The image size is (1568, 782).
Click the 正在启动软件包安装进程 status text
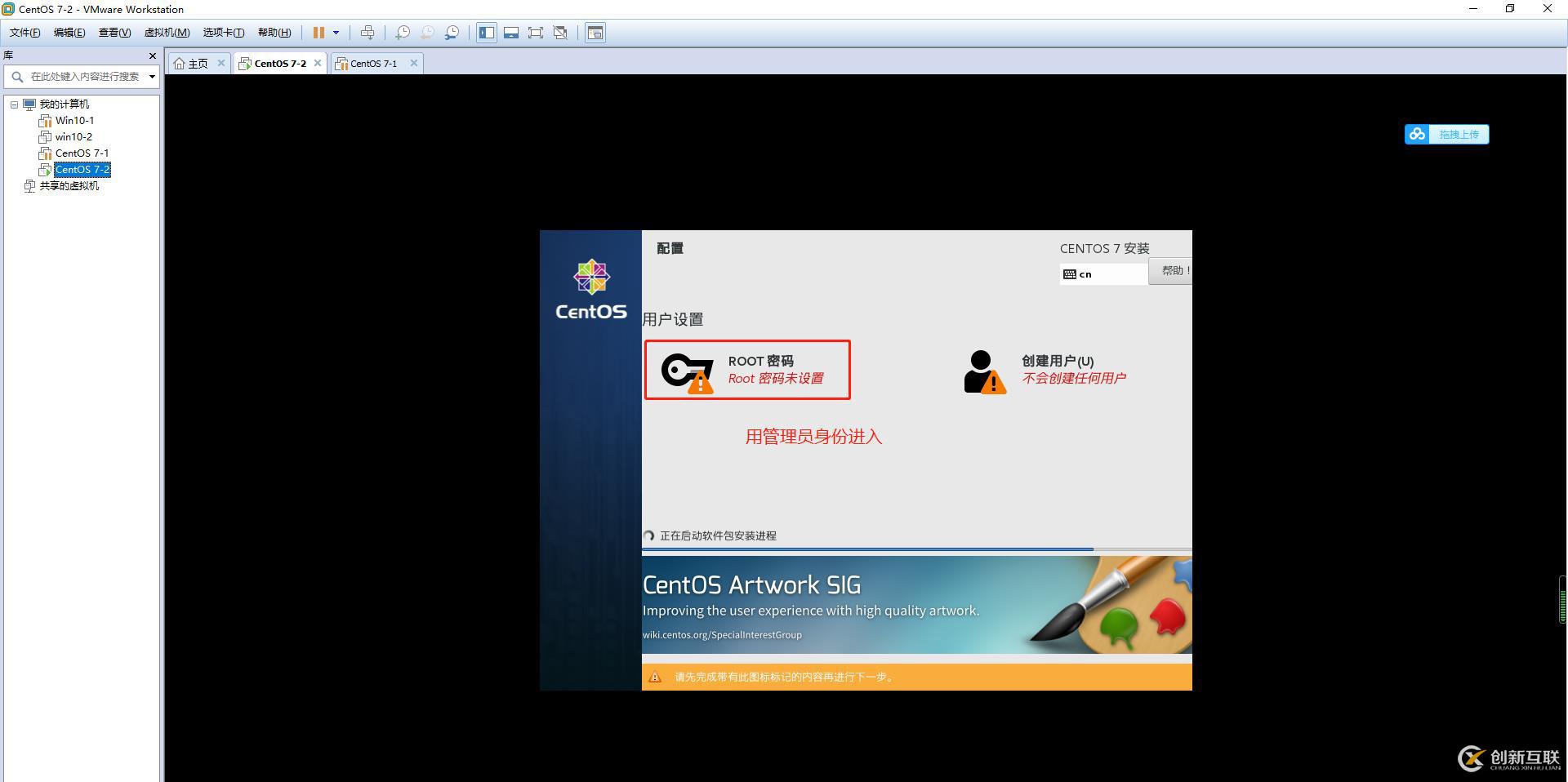[x=718, y=536]
